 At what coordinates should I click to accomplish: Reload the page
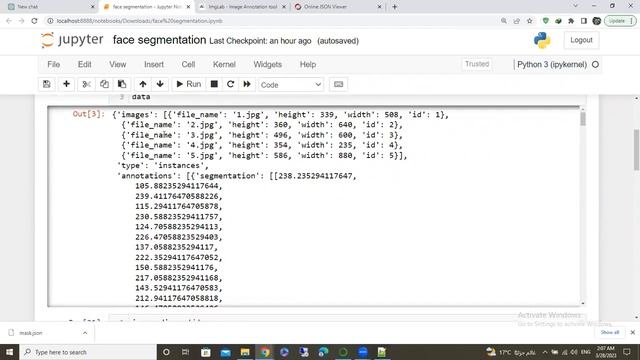click(x=34, y=20)
